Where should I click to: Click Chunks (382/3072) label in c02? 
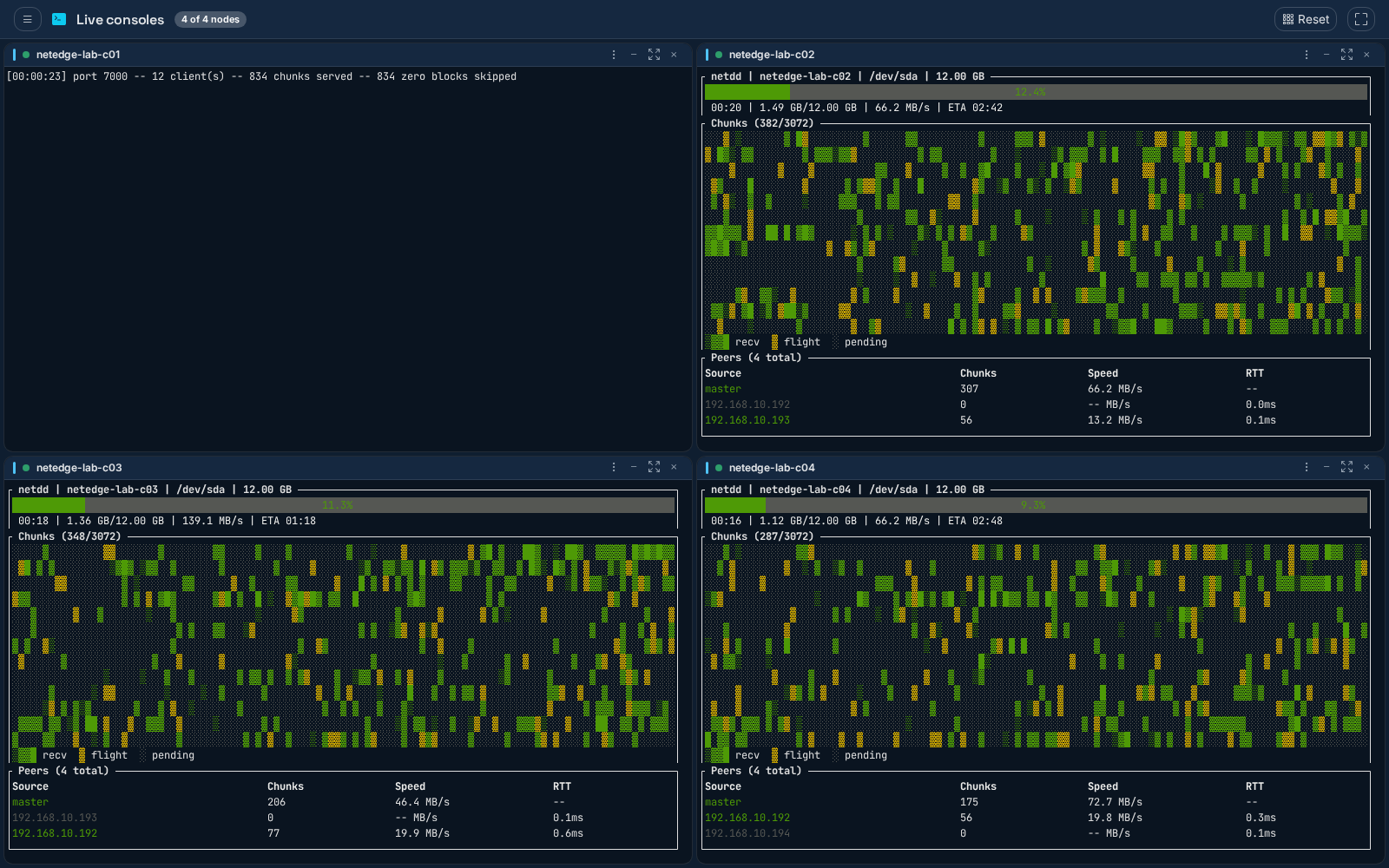tap(762, 123)
